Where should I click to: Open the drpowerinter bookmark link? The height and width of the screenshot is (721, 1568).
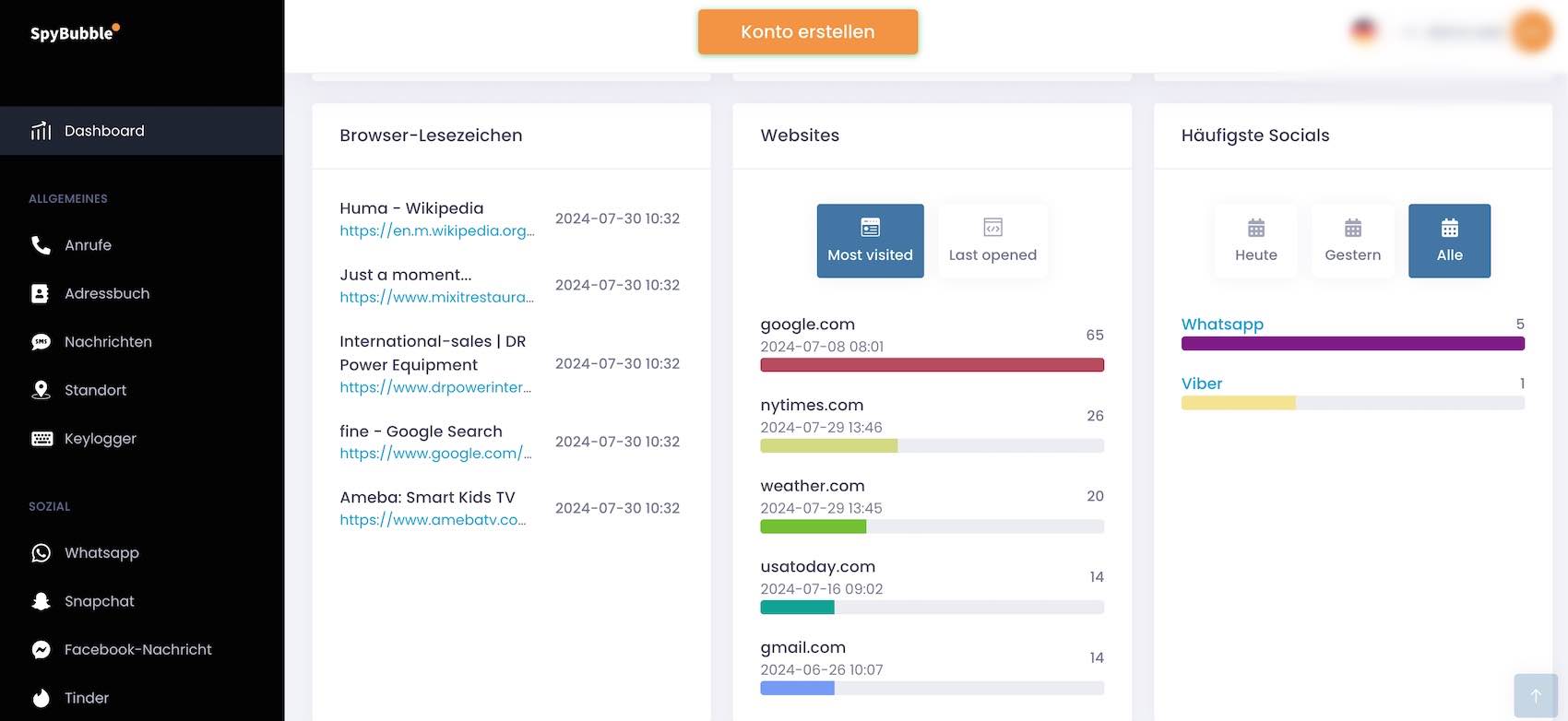[435, 387]
